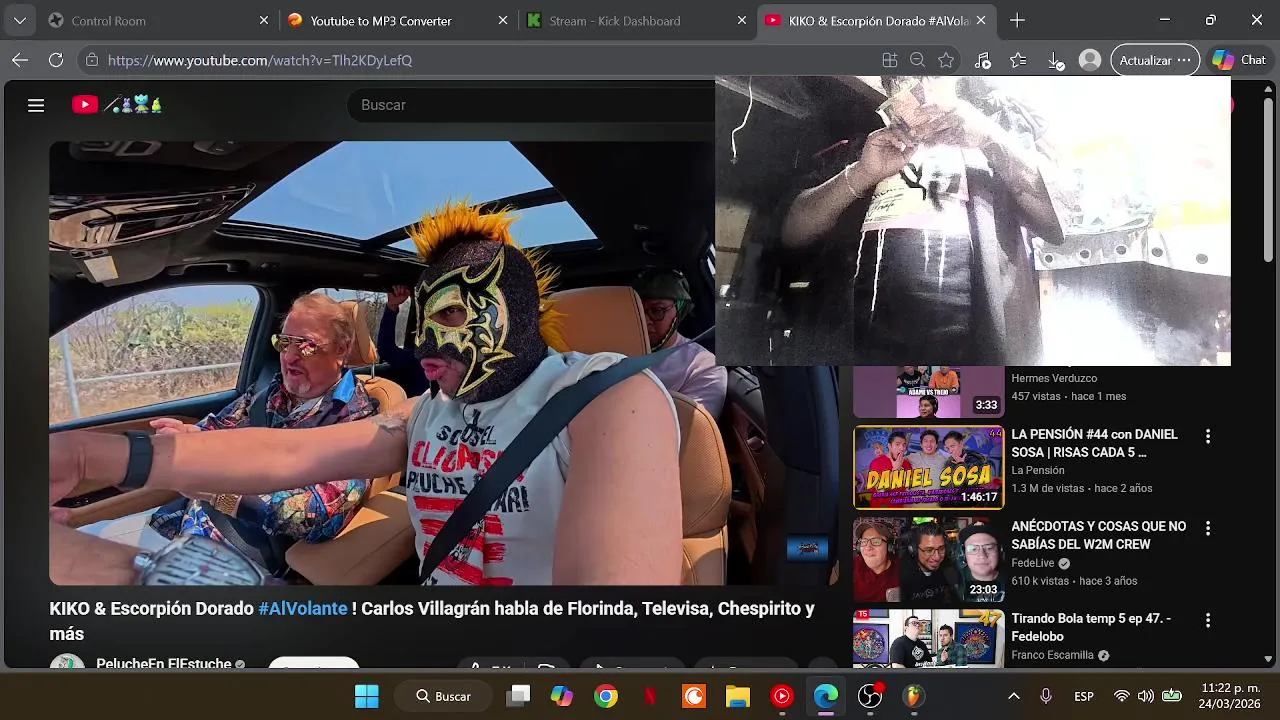
Task: Open more options for the W2M CREW video
Action: coord(1208,528)
